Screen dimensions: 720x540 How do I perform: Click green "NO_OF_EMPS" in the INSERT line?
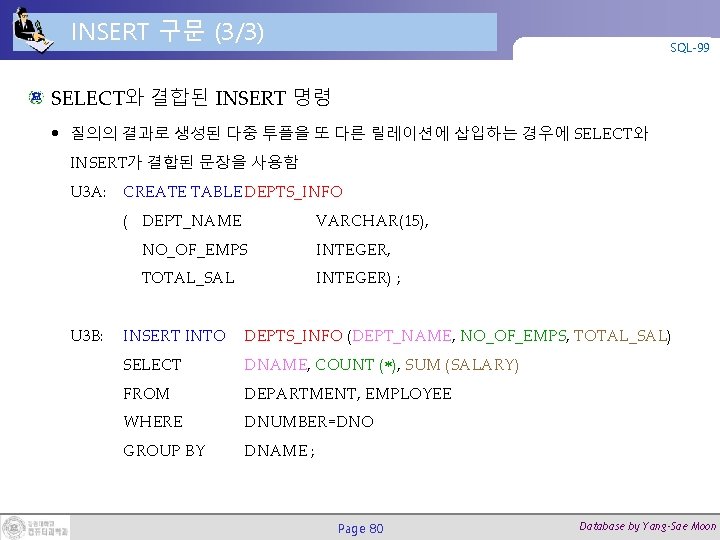513,336
